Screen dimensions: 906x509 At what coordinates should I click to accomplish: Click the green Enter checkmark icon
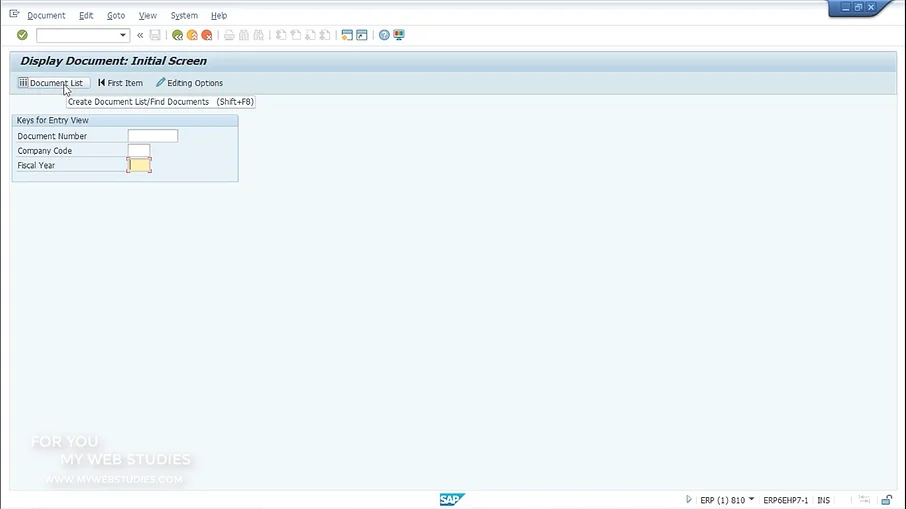pyautogui.click(x=22, y=35)
